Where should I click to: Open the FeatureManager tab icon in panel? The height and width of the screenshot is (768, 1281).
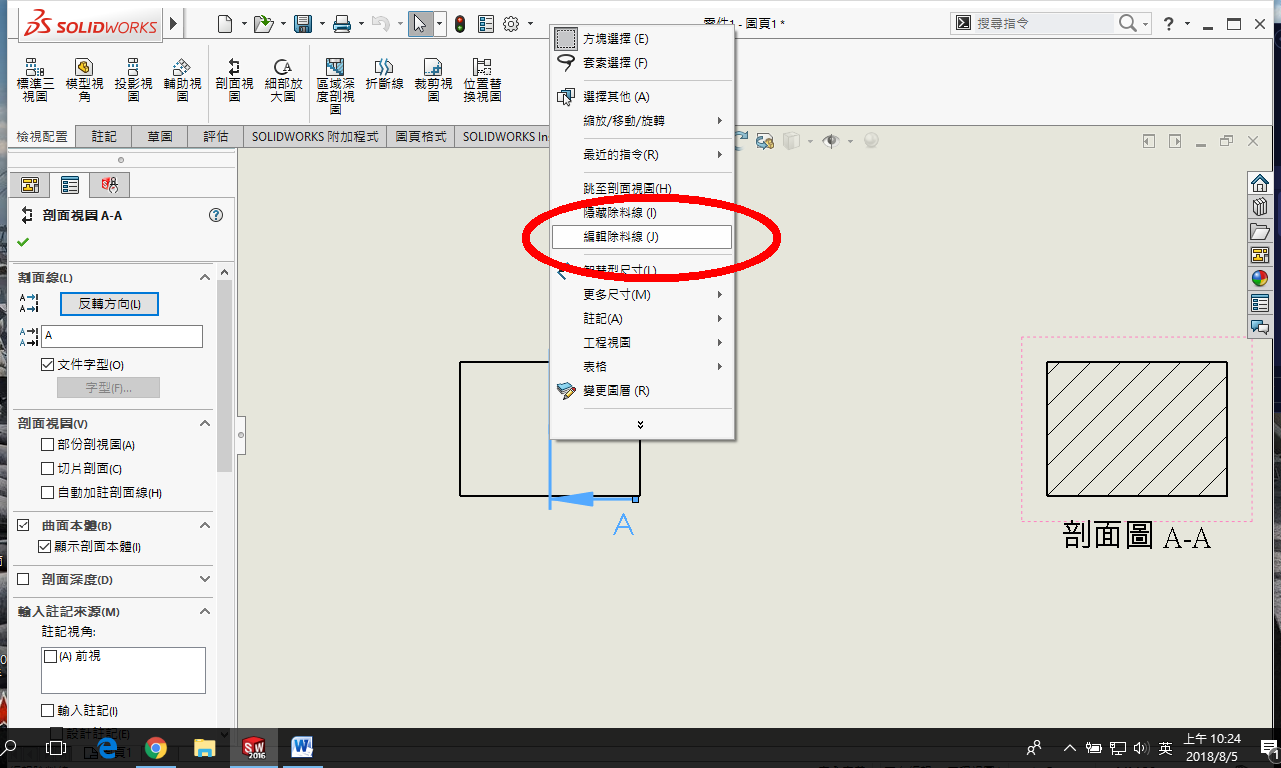[29, 185]
